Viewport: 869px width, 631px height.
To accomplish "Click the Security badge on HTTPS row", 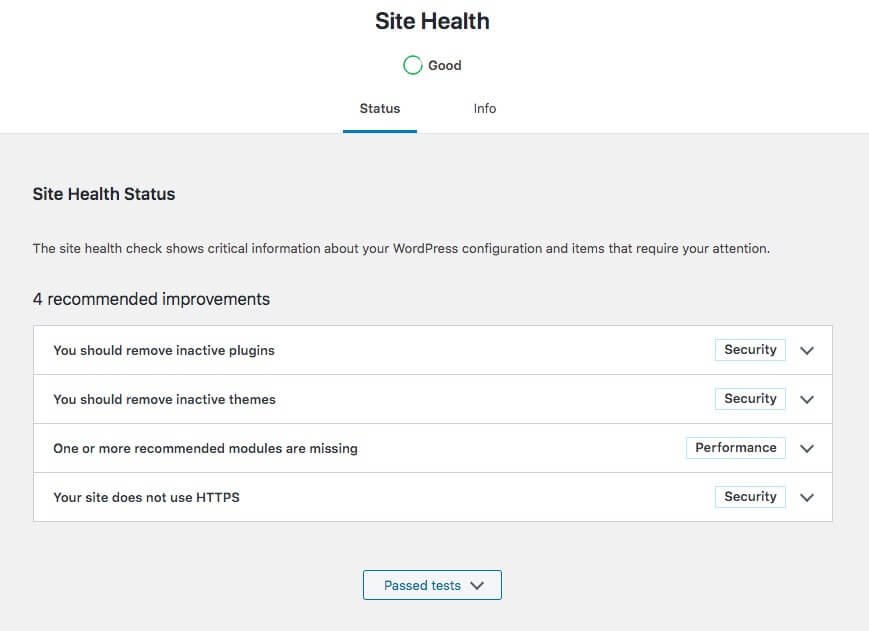I will pyautogui.click(x=750, y=496).
